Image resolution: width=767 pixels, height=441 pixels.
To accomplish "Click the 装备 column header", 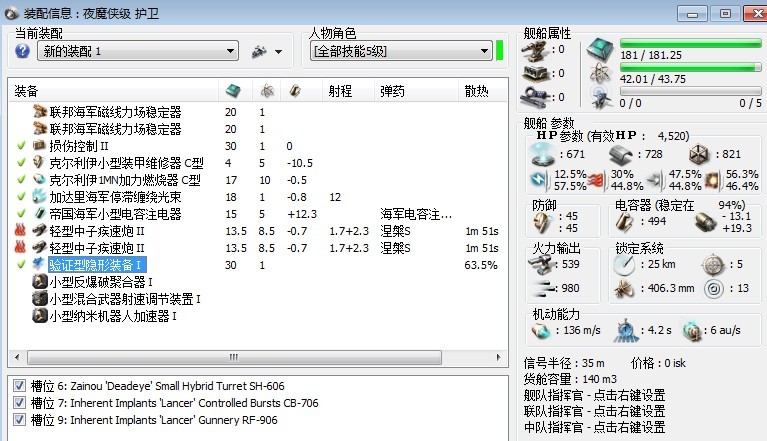I will (113, 91).
